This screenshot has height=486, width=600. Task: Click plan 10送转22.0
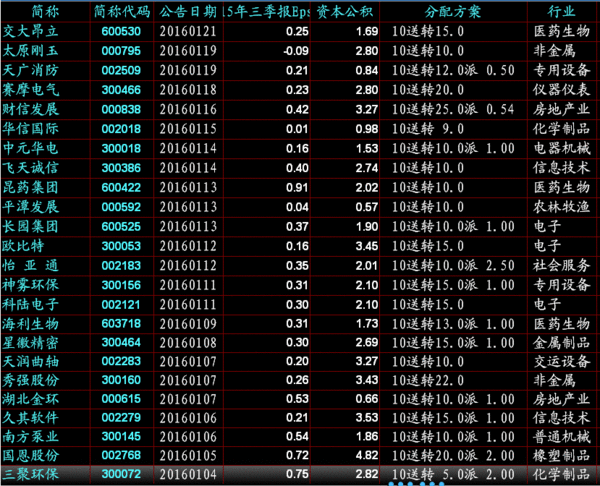[x=428, y=380]
